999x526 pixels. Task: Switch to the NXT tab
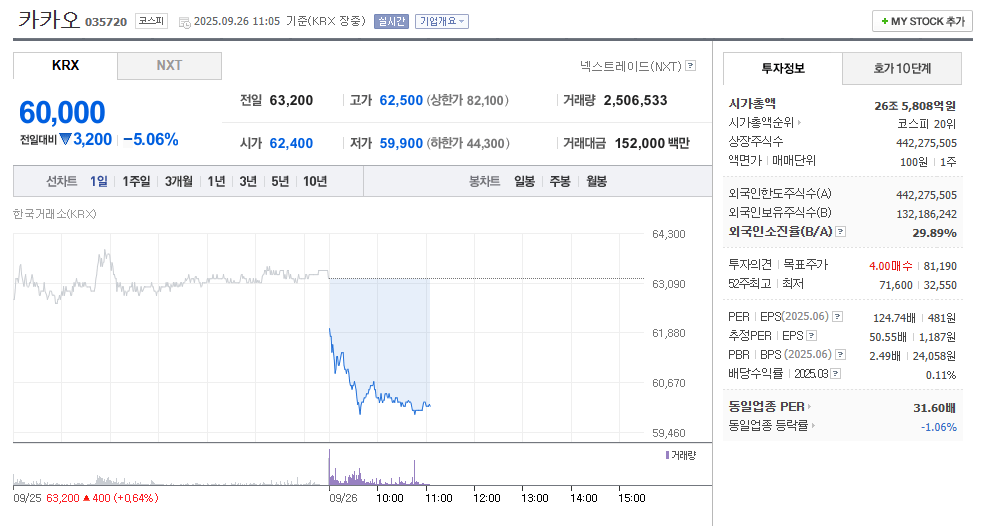coord(169,66)
